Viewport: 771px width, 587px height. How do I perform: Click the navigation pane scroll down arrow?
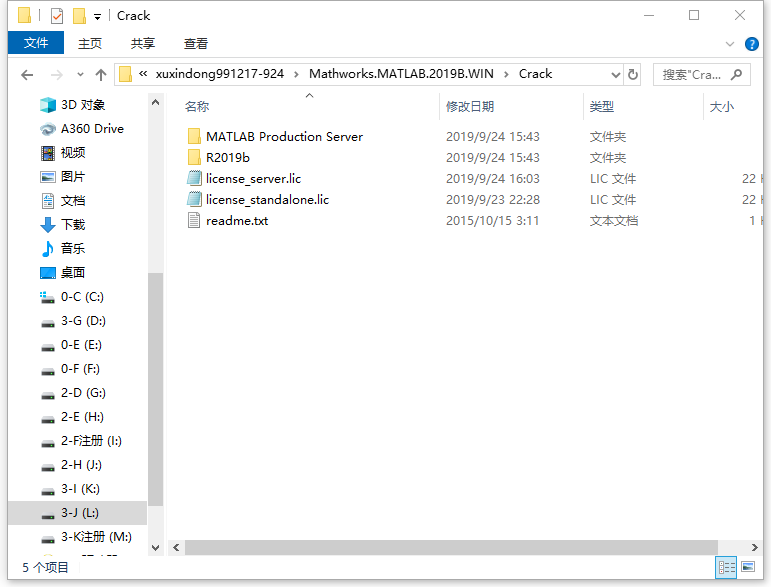click(x=155, y=548)
